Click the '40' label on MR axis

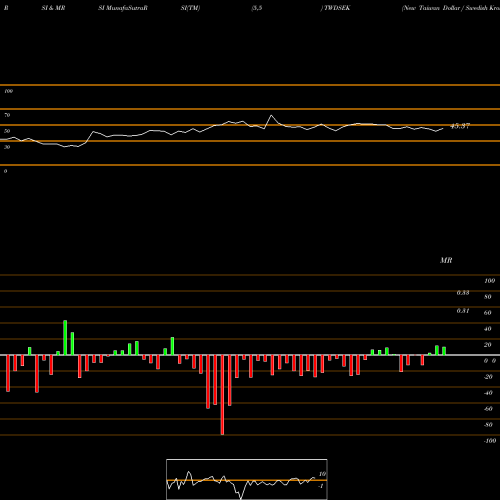click(488, 329)
